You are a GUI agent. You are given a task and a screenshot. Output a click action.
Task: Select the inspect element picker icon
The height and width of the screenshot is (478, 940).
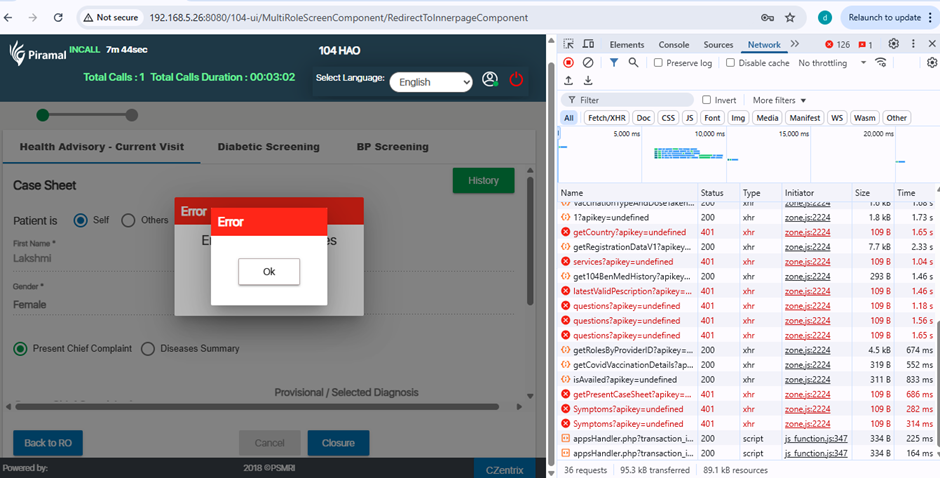tap(568, 44)
